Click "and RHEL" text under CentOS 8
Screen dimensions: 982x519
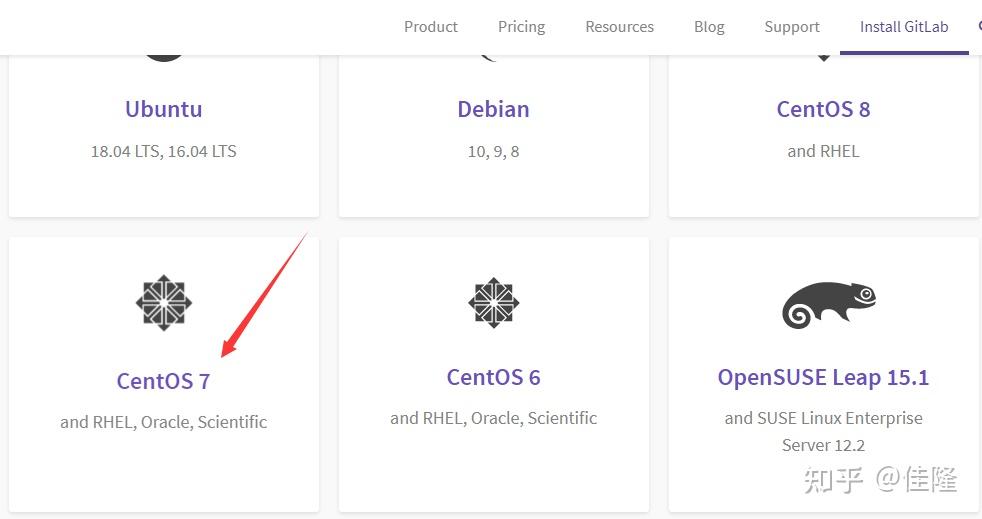click(823, 152)
